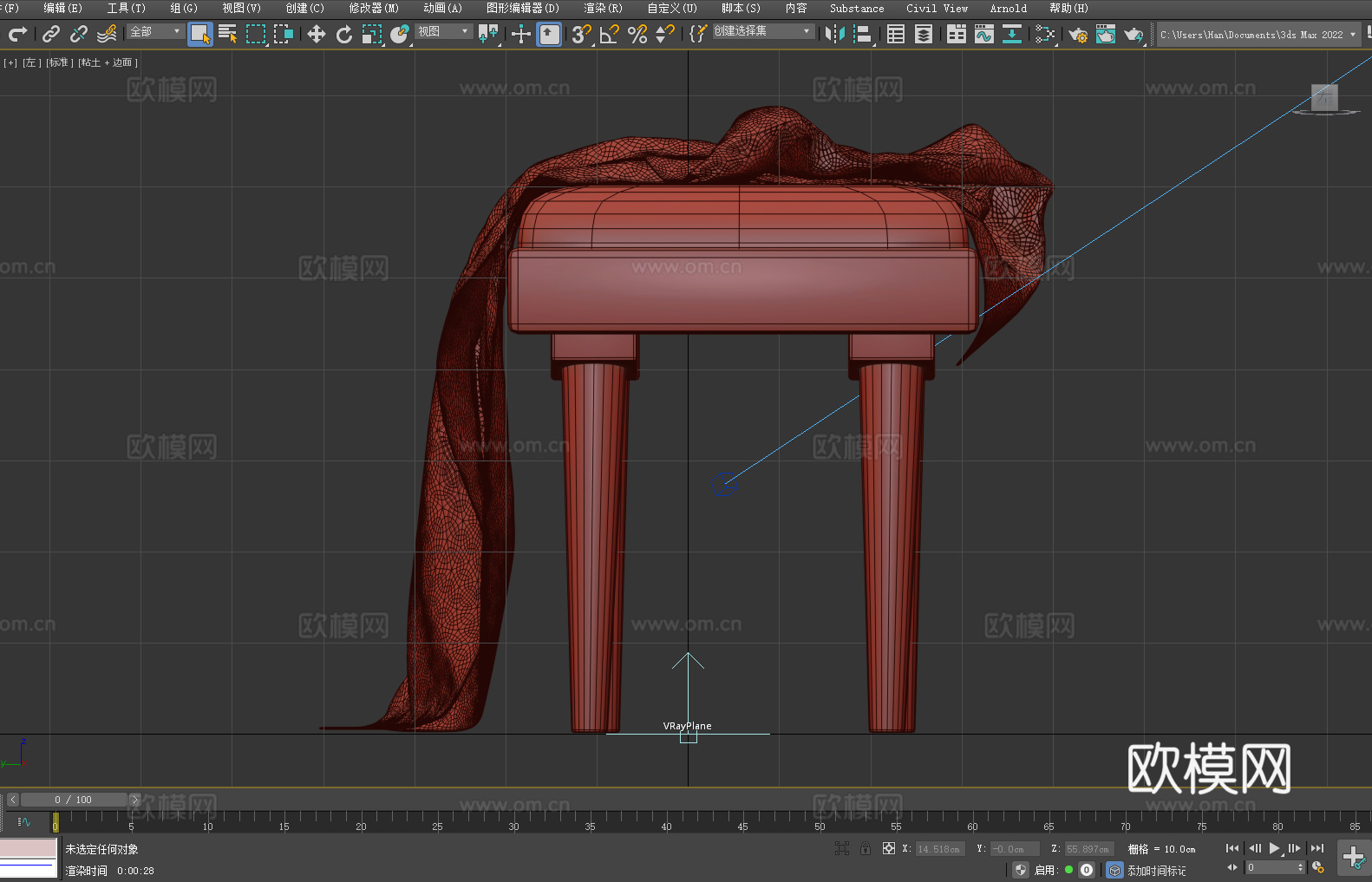Open the 编辑(E) menu

(x=62, y=8)
